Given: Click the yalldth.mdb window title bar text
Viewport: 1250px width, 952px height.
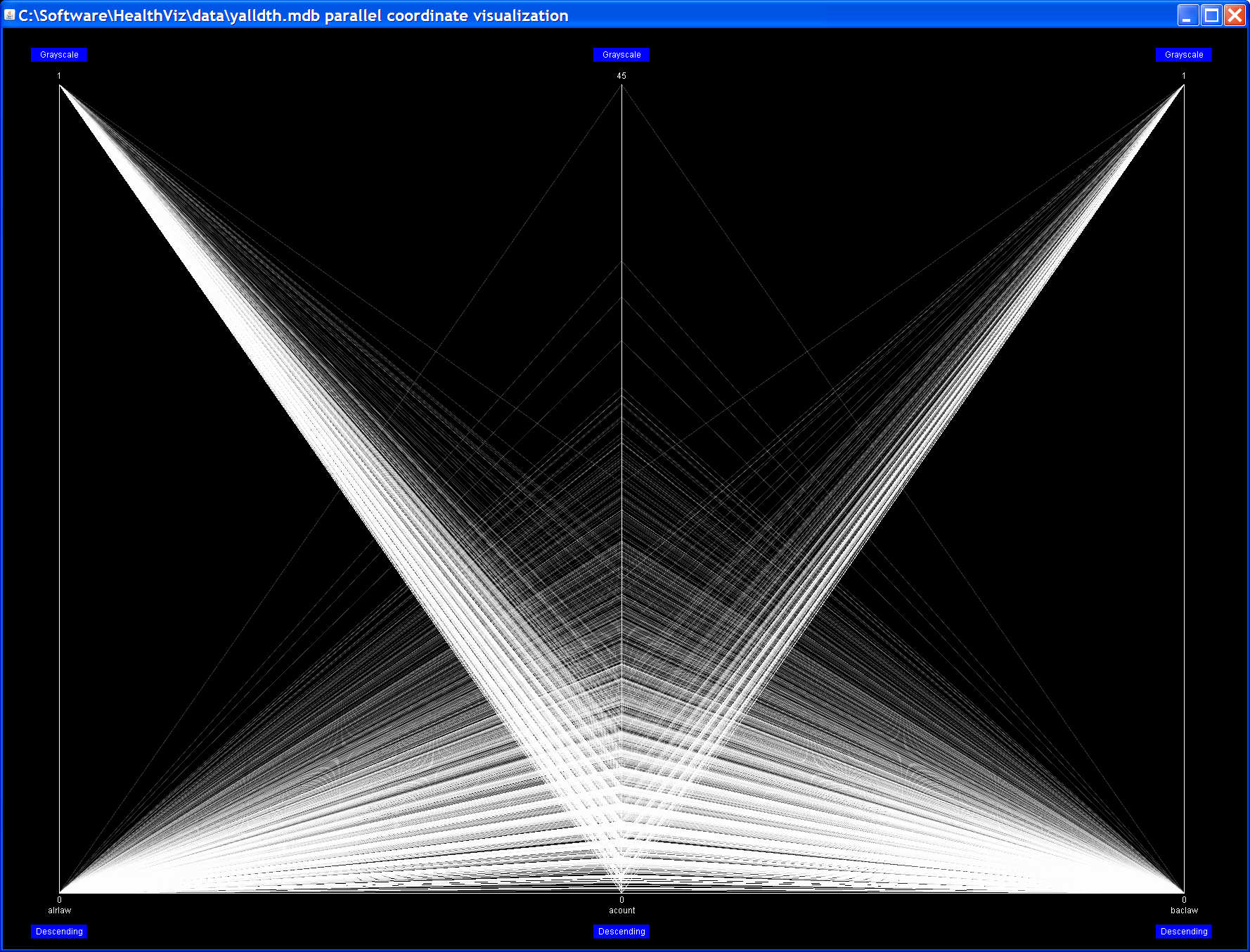Looking at the screenshot, I should (x=293, y=15).
